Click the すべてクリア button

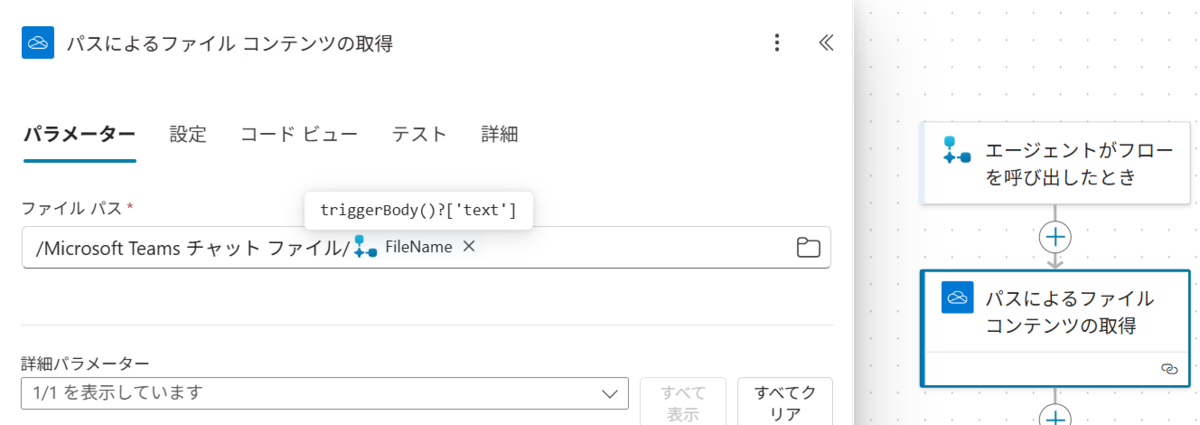[x=785, y=402]
